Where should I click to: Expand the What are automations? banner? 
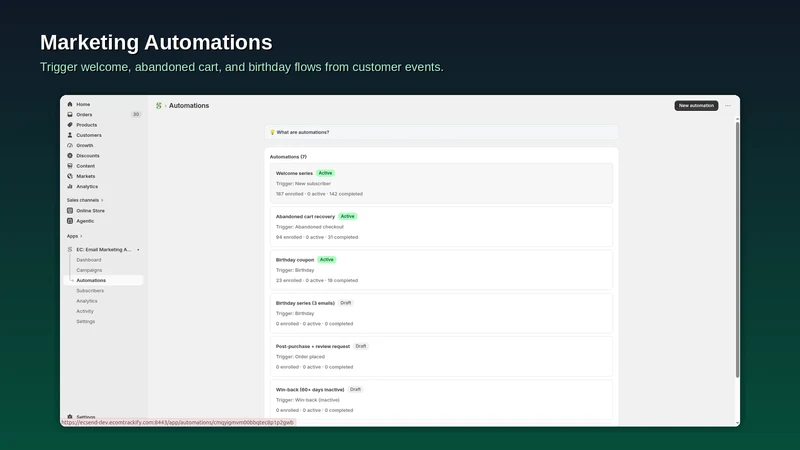coord(441,132)
